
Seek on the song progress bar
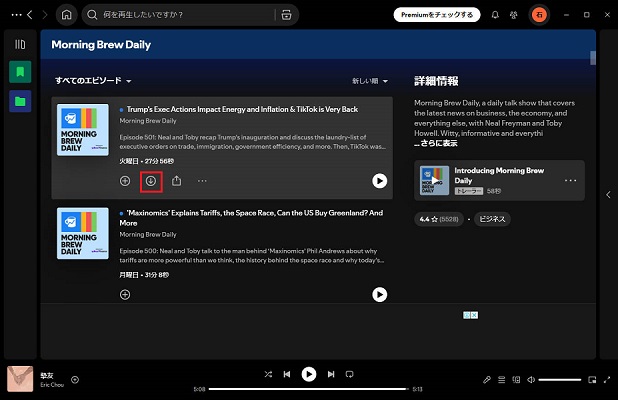pyautogui.click(x=309, y=389)
